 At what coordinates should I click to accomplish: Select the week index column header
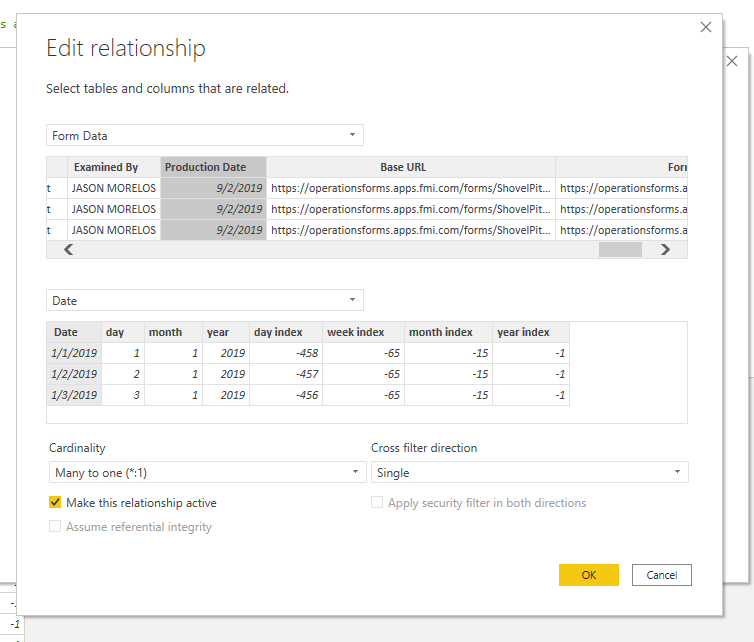click(364, 332)
